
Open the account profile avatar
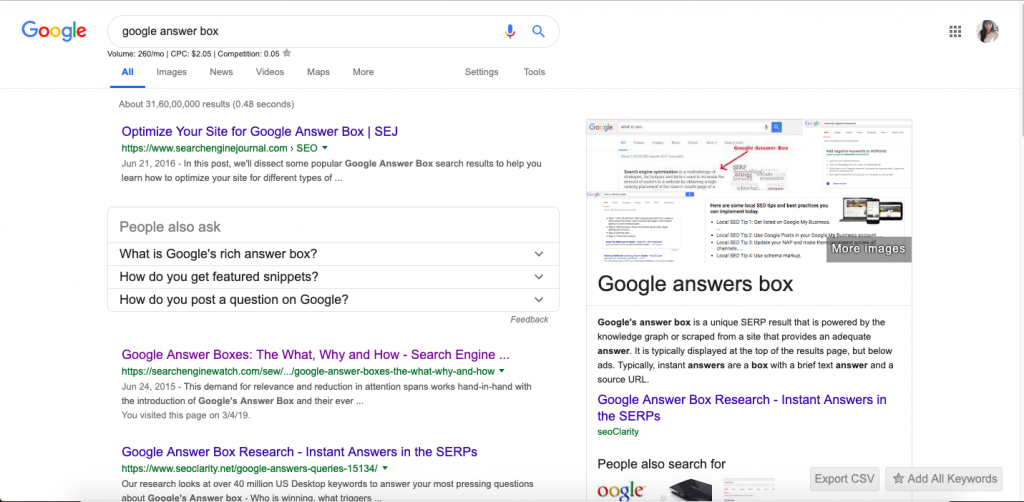coord(987,31)
